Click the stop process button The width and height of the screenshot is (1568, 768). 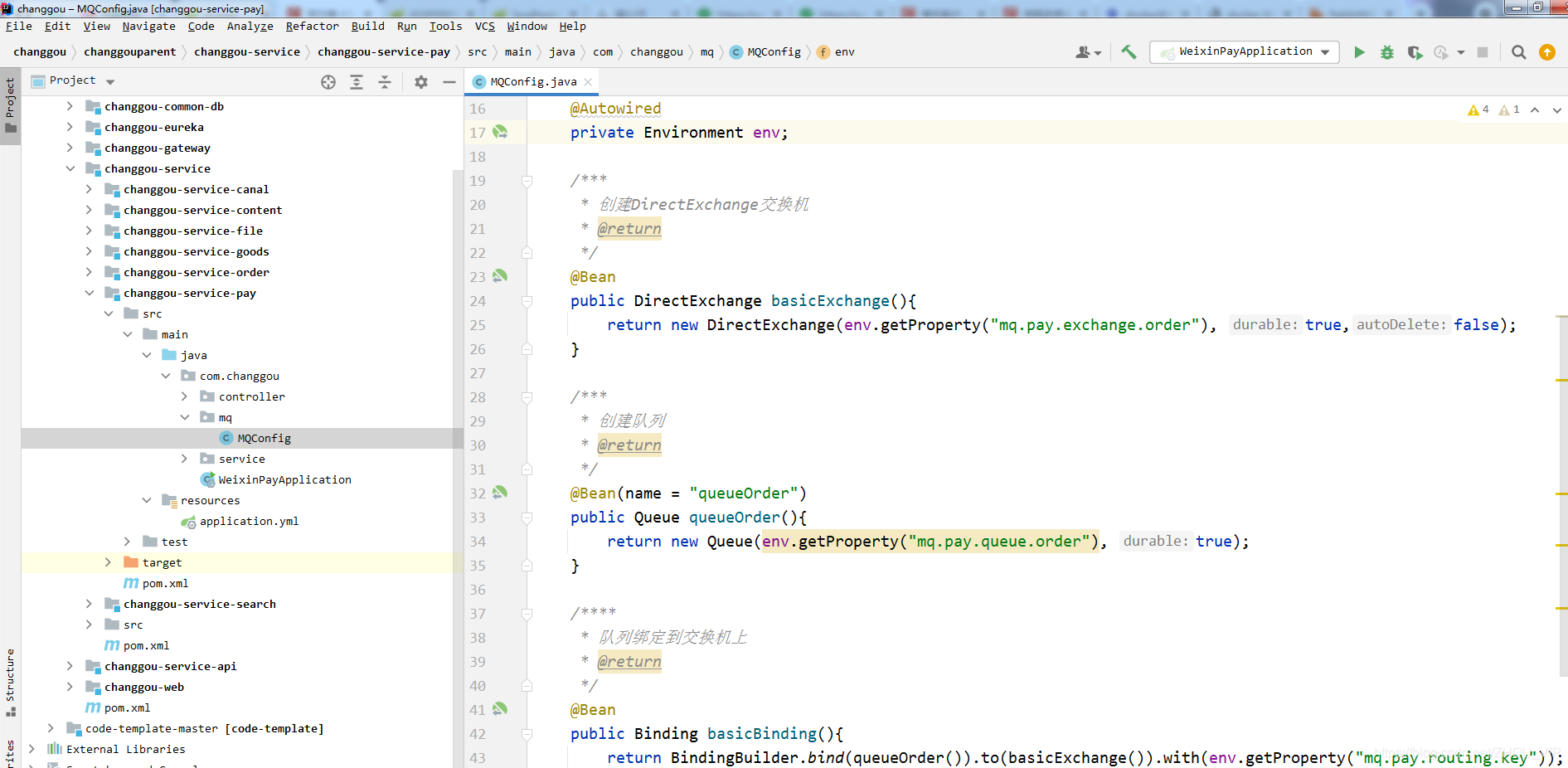(1483, 52)
